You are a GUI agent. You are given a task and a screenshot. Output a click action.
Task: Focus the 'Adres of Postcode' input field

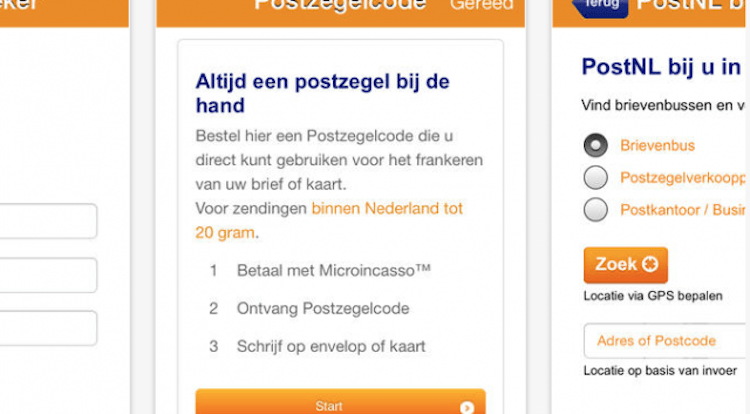(665, 341)
